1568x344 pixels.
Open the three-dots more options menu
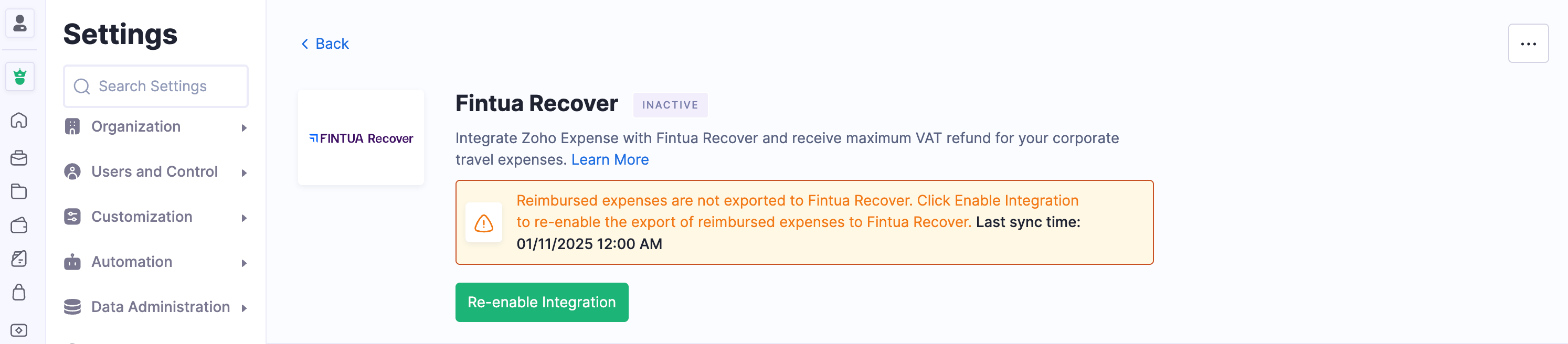point(1528,44)
